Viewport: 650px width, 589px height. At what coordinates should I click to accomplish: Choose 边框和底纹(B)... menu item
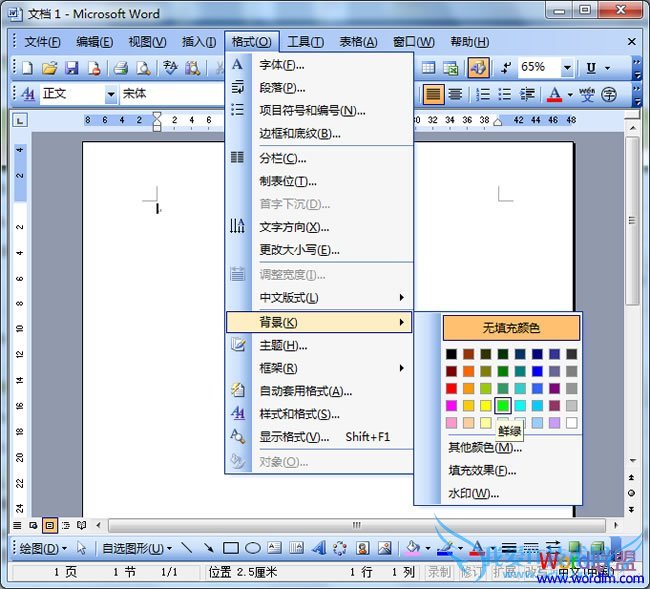pyautogui.click(x=319, y=133)
